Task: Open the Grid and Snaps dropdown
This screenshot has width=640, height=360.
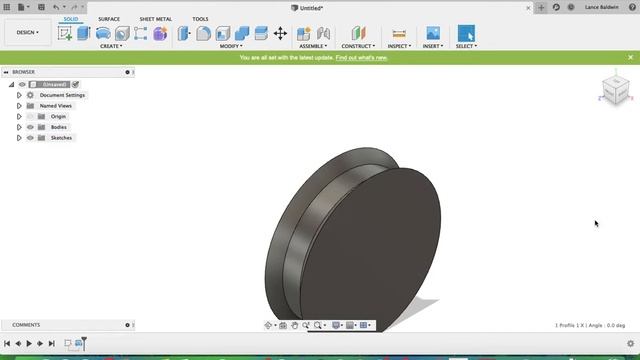Action: point(351,325)
